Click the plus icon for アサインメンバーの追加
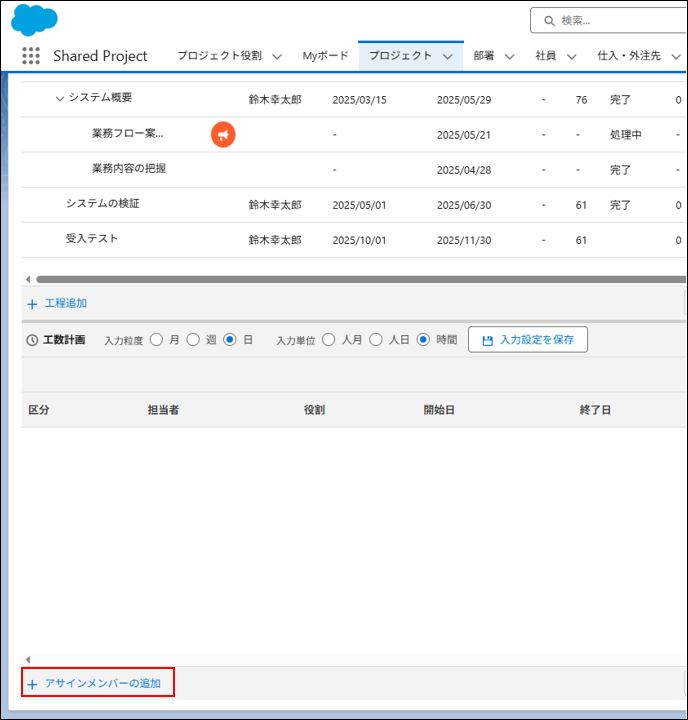This screenshot has width=688, height=720. pyautogui.click(x=32, y=684)
